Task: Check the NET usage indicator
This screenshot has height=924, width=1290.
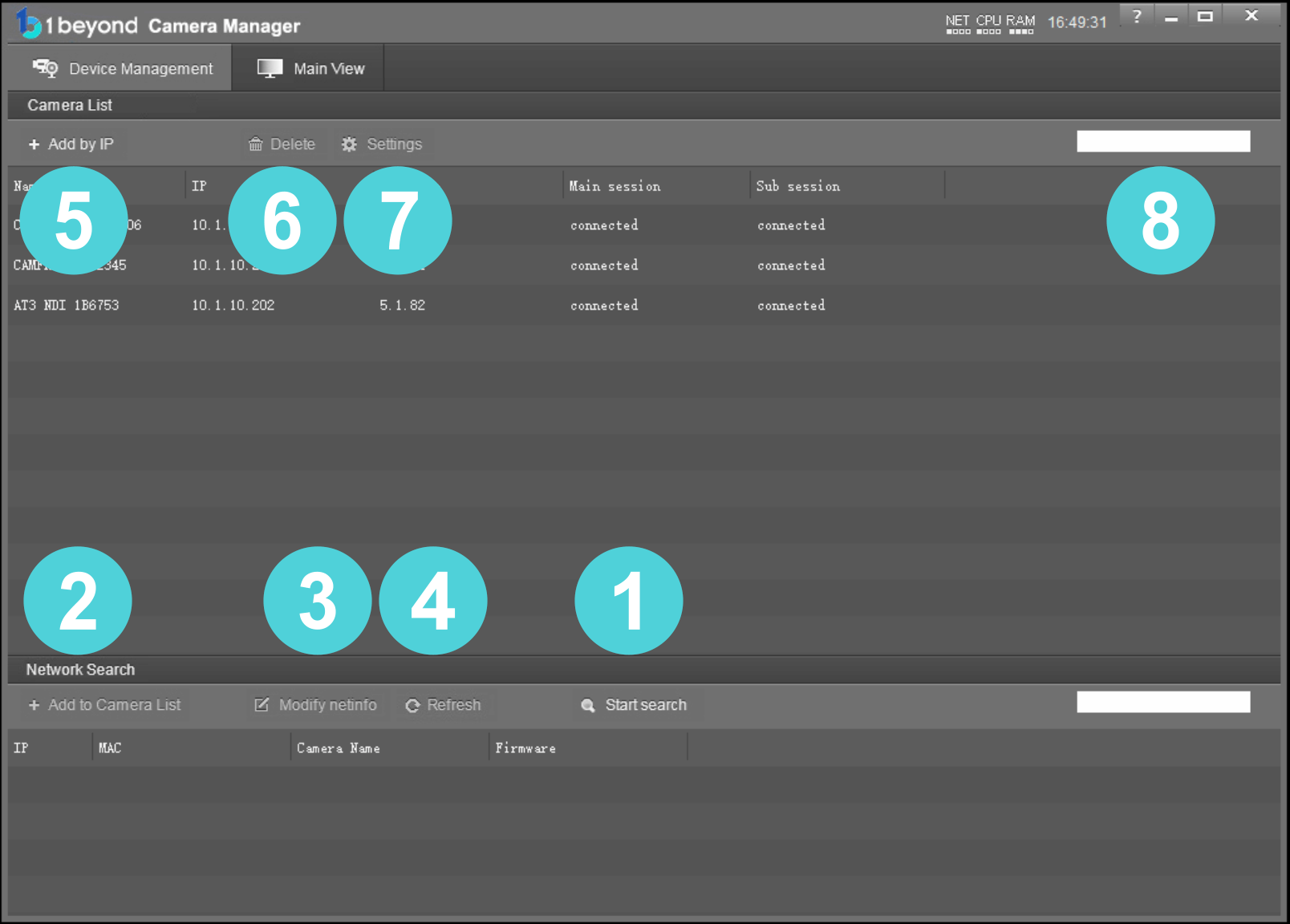Action: coord(958,24)
